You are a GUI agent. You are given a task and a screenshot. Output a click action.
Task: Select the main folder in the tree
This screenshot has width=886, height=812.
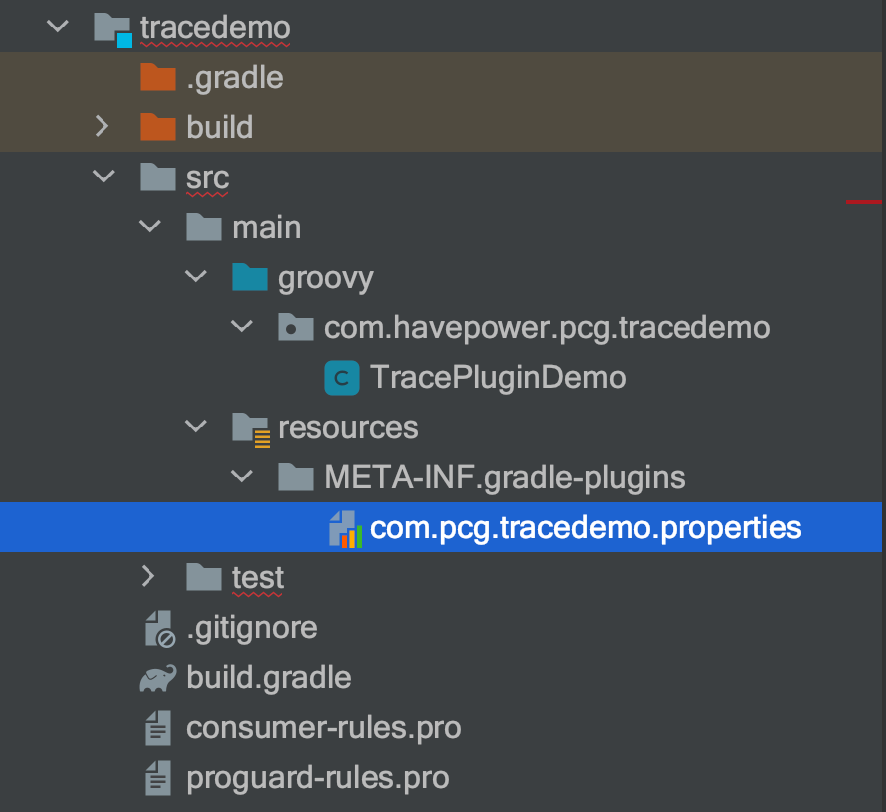click(266, 227)
